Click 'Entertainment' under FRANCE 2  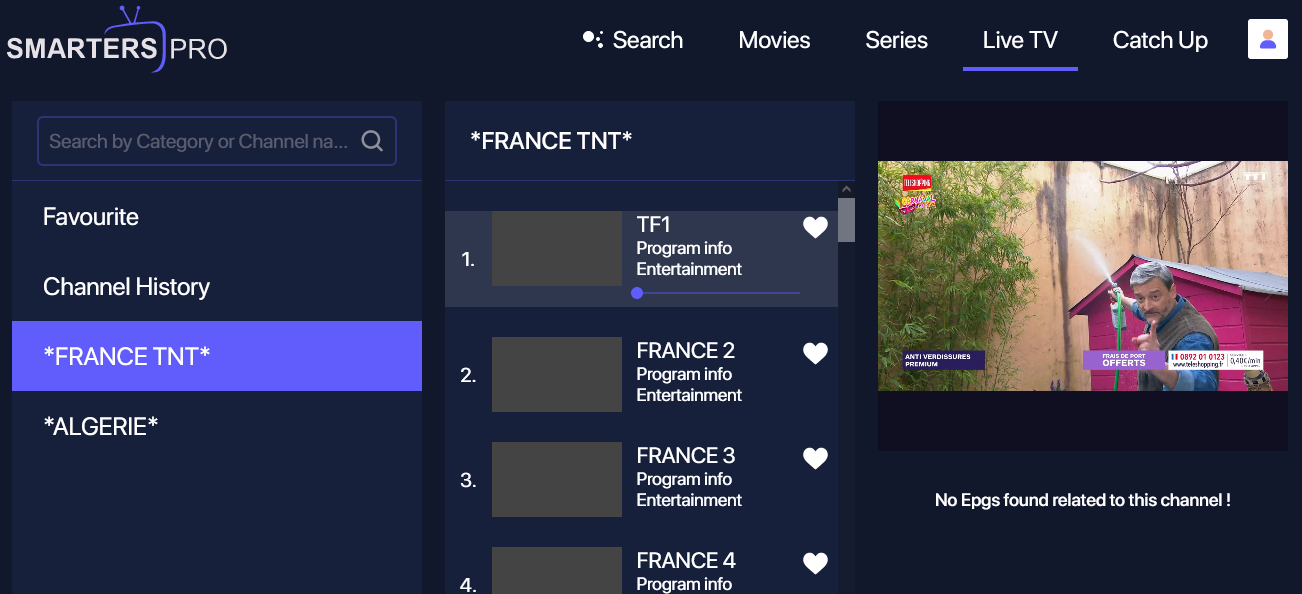[x=689, y=395]
